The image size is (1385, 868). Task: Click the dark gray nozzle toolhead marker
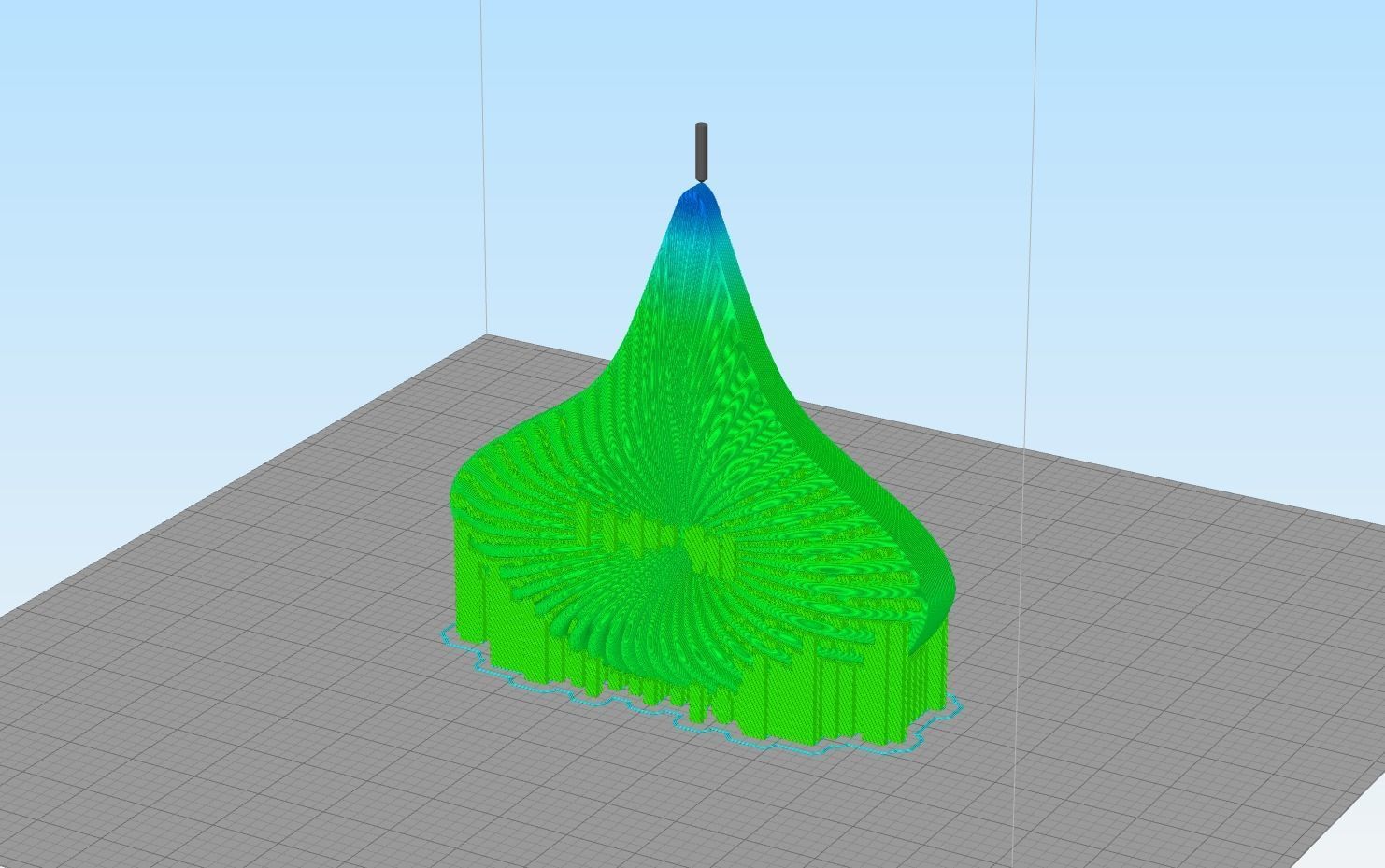point(701,152)
